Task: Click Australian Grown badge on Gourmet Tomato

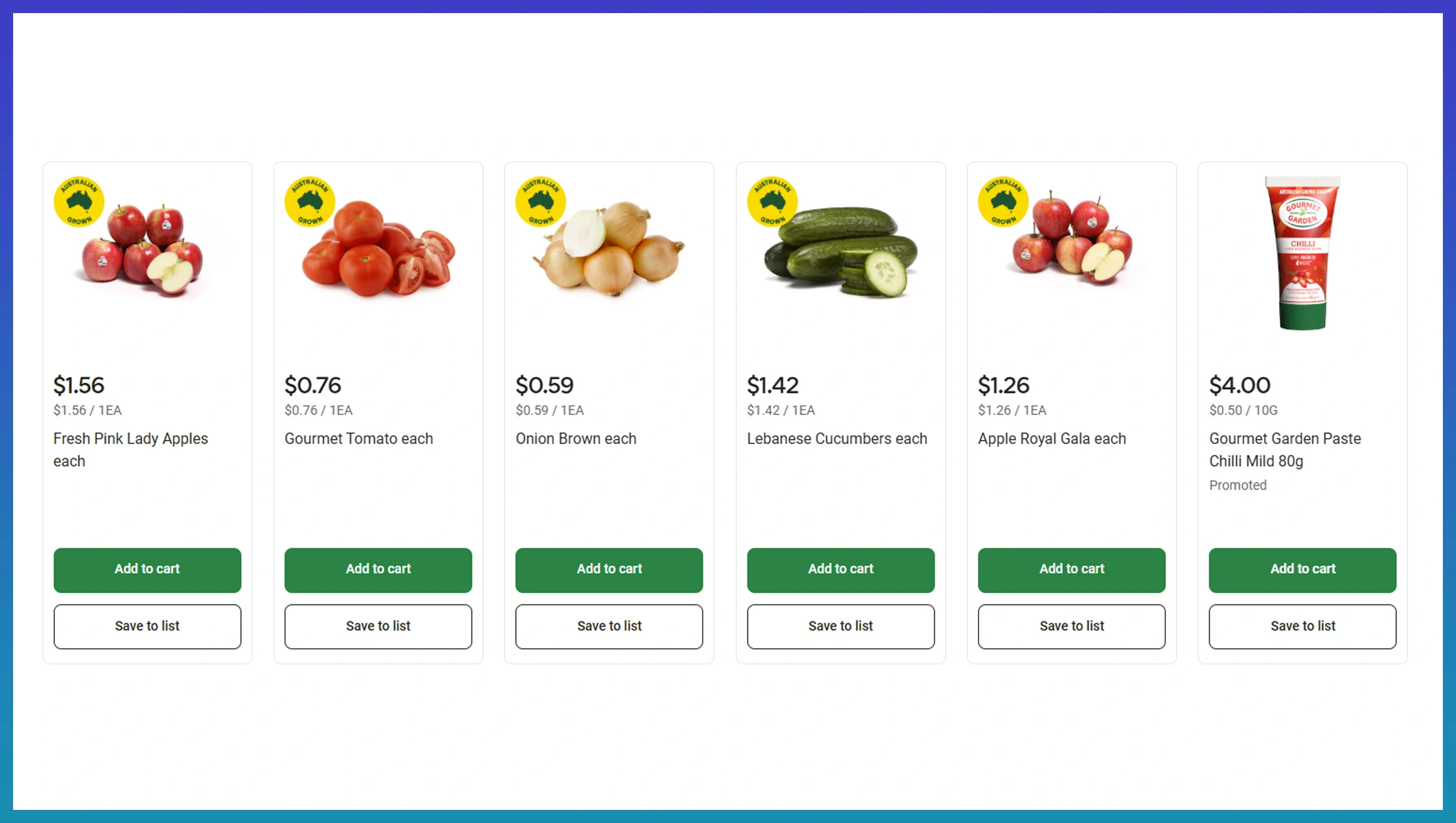Action: 310,202
